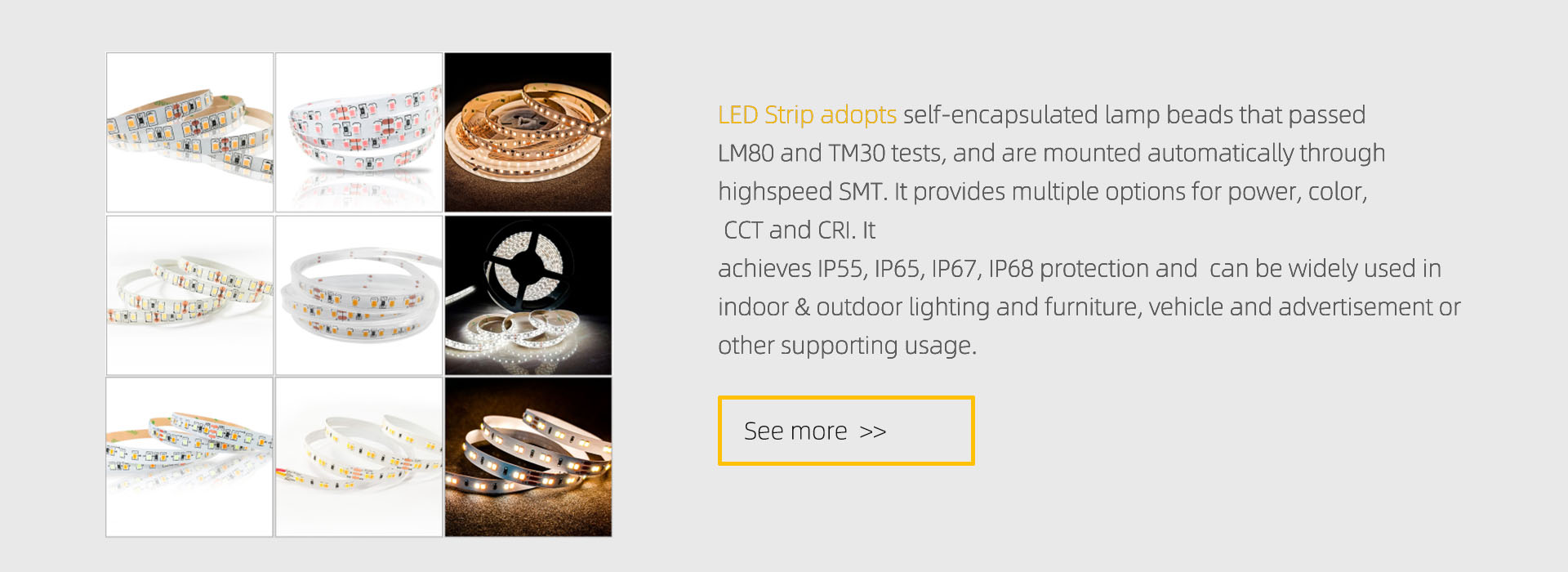Select the pink-LED coiled strip thumbnail
The image size is (1568, 572).
[x=359, y=132]
